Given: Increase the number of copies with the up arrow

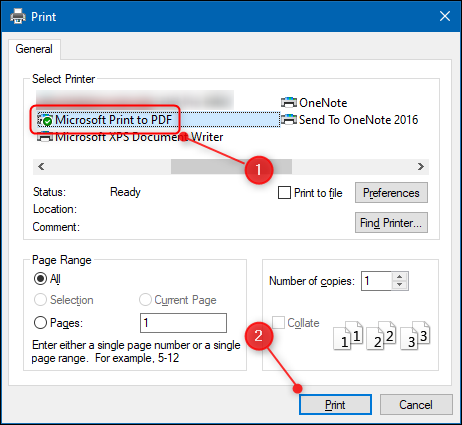Looking at the screenshot, I should coord(399,277).
